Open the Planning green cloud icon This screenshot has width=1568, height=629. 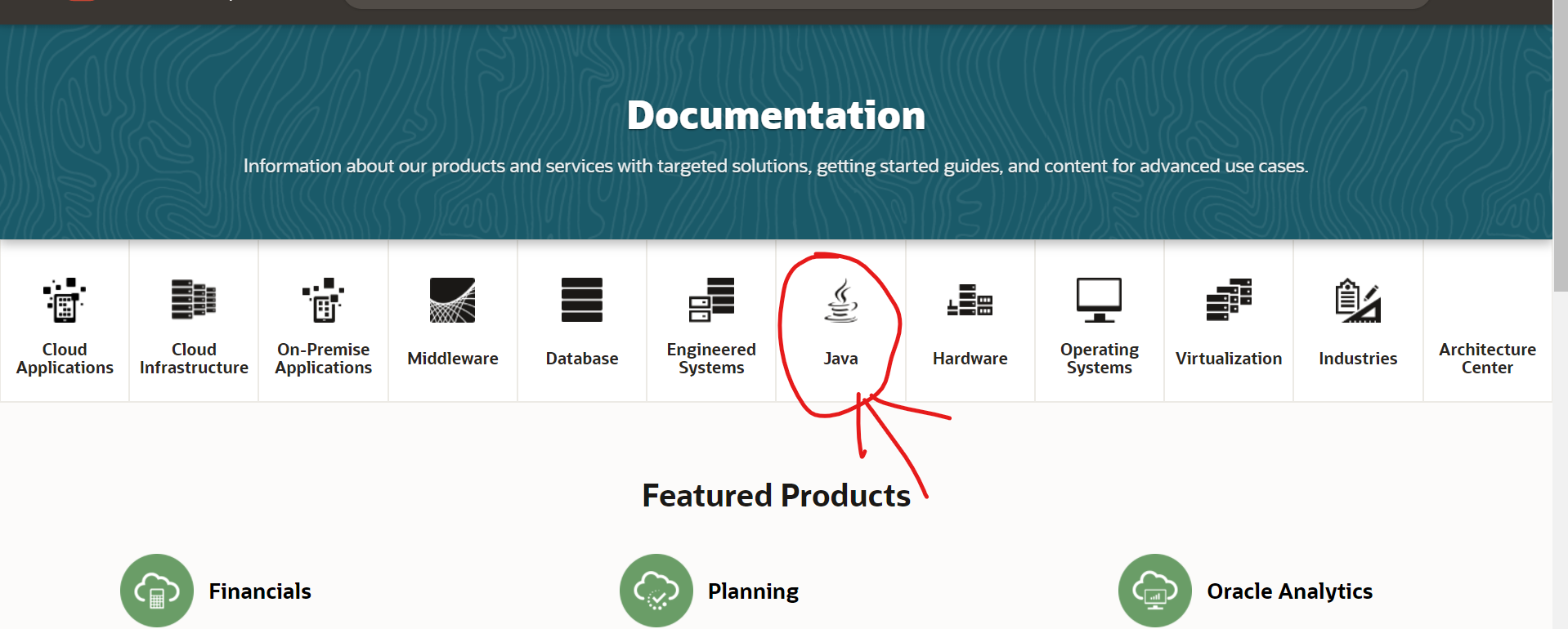click(656, 591)
